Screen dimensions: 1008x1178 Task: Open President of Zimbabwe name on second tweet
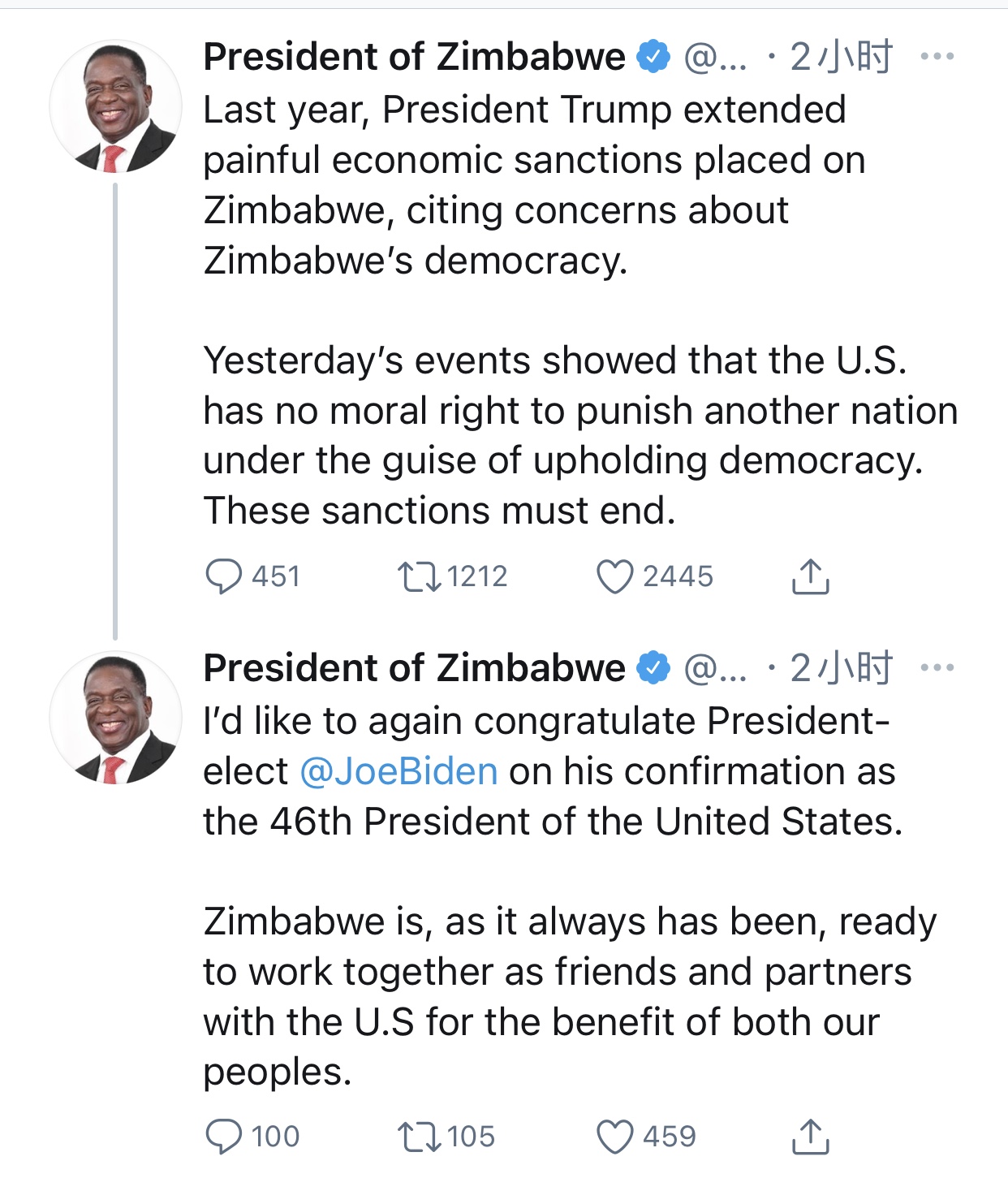pos(414,668)
